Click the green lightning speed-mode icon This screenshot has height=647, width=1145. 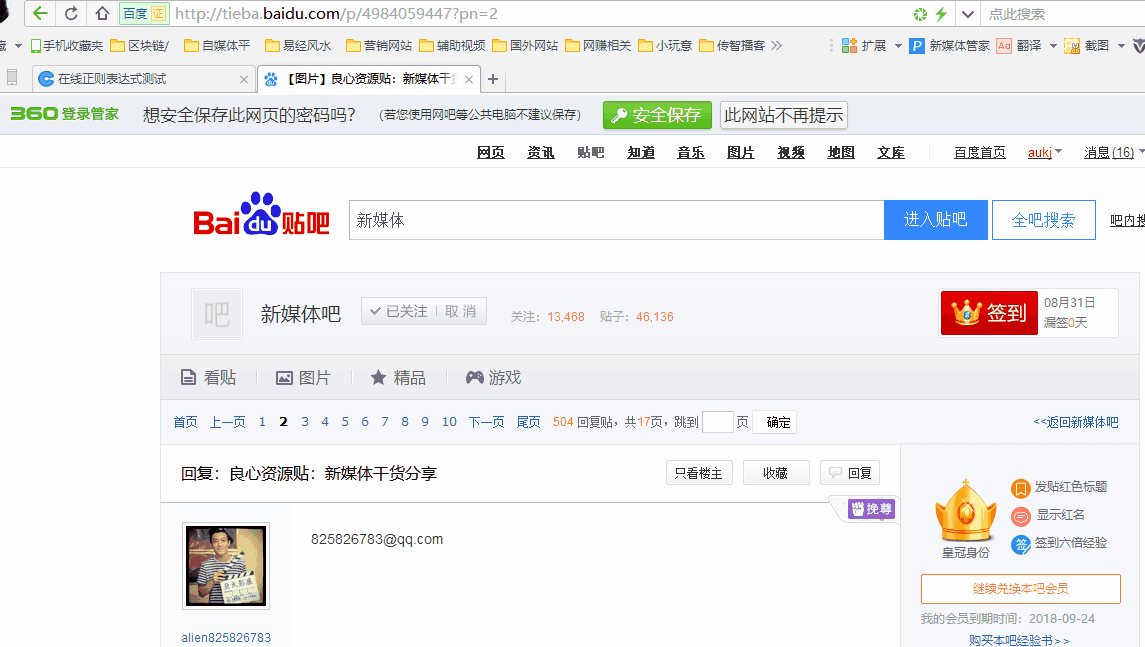pyautogui.click(x=941, y=14)
